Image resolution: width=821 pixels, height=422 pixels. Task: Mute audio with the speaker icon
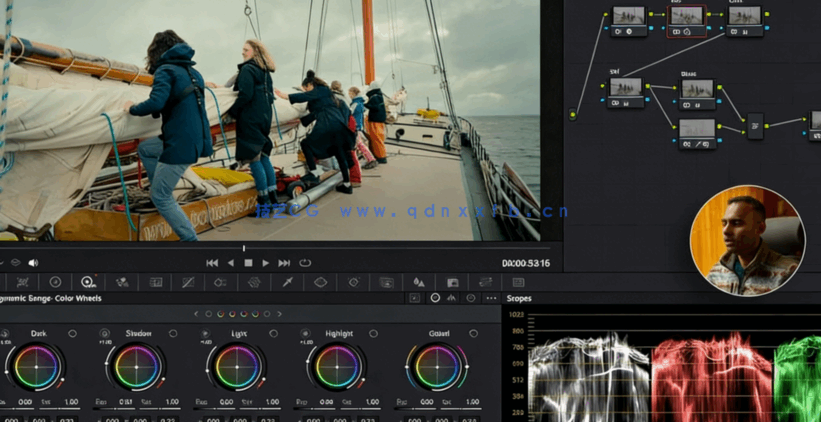tap(33, 263)
